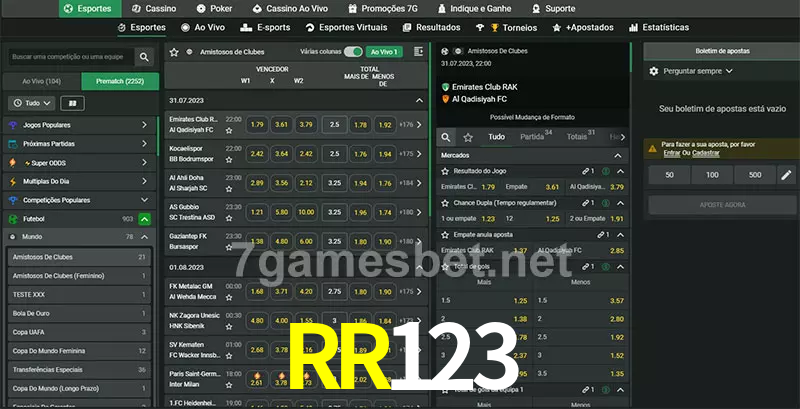Open Suporte from top menu
The height and width of the screenshot is (409, 800).
pos(554,9)
